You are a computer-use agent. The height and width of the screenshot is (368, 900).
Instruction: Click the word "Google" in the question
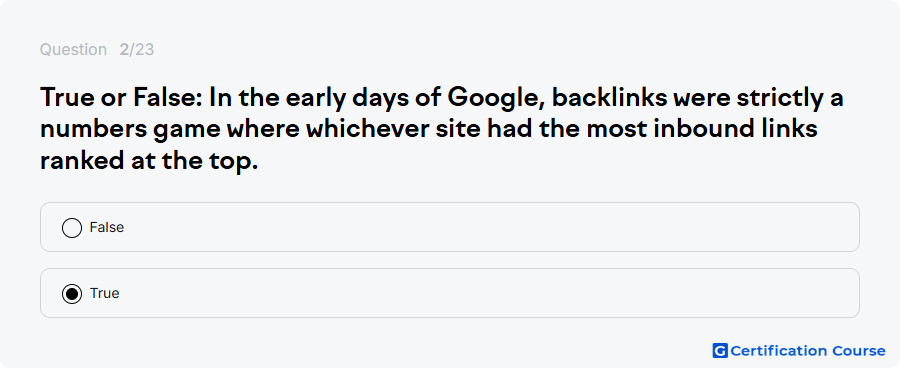point(495,99)
